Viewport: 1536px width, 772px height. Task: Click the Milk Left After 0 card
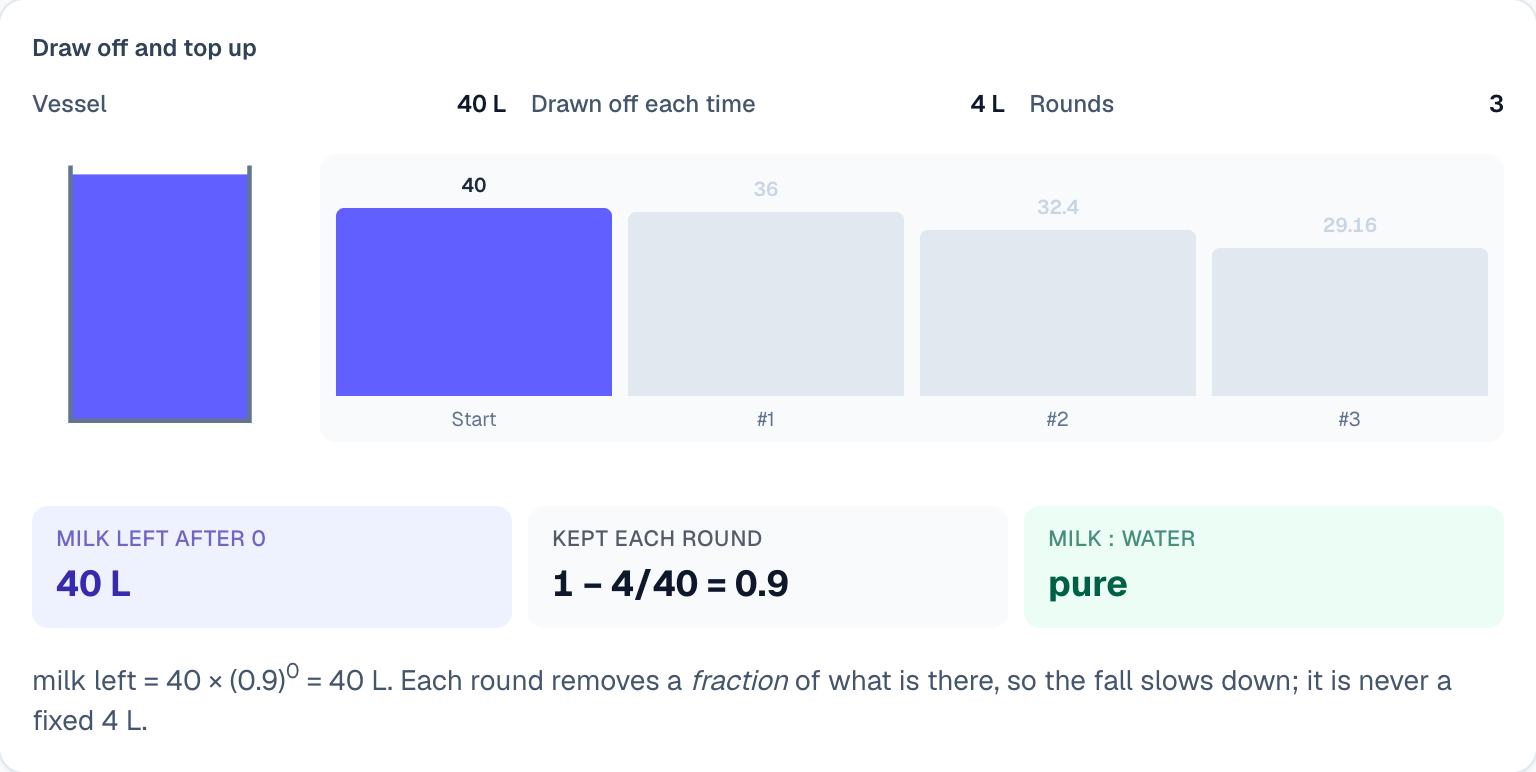pos(272,567)
